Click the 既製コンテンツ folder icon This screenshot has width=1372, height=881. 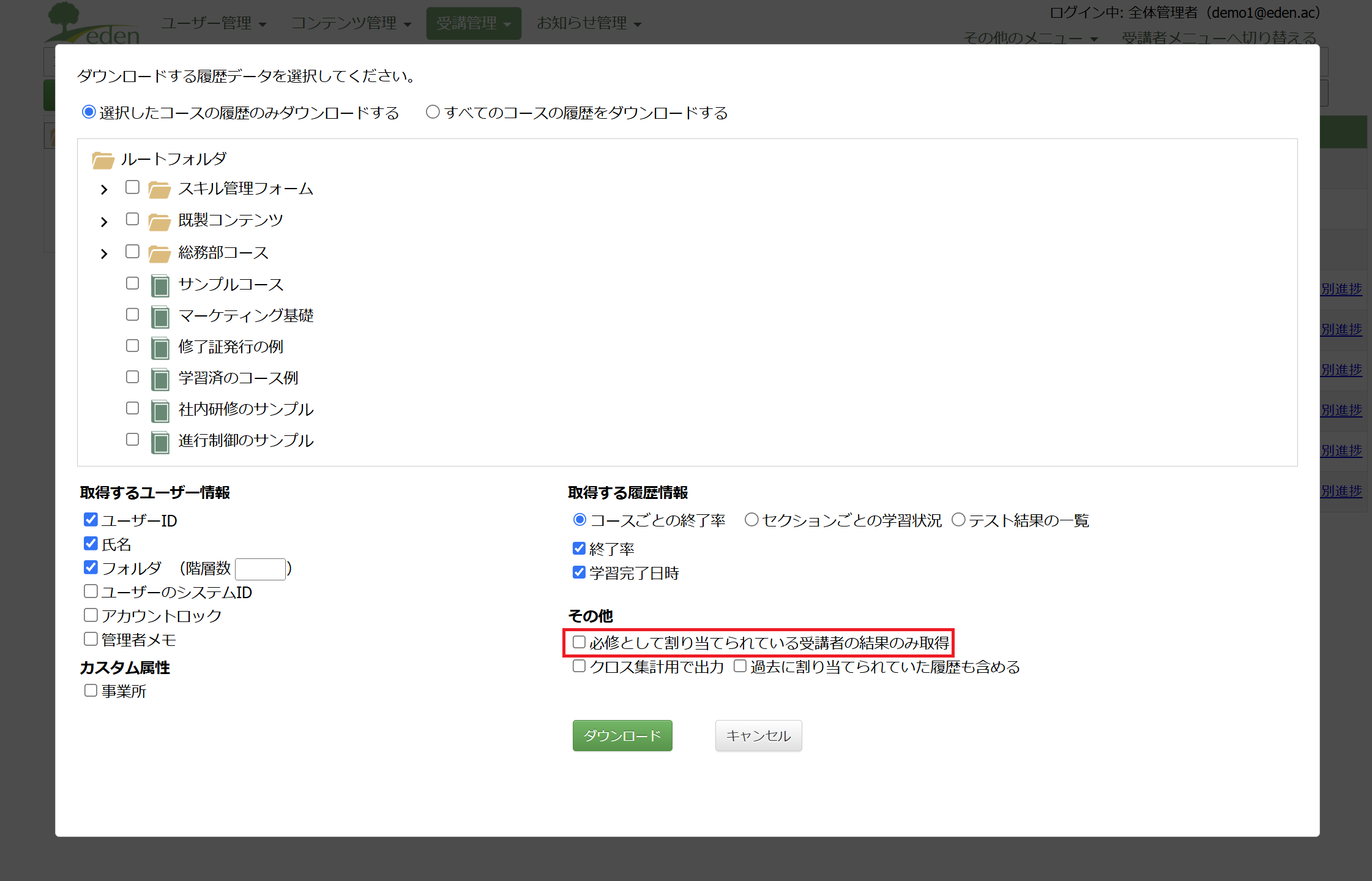tap(159, 222)
